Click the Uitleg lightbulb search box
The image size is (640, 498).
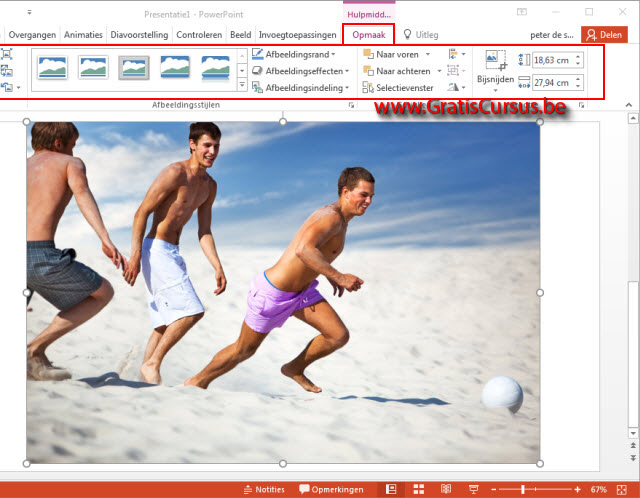(421, 35)
